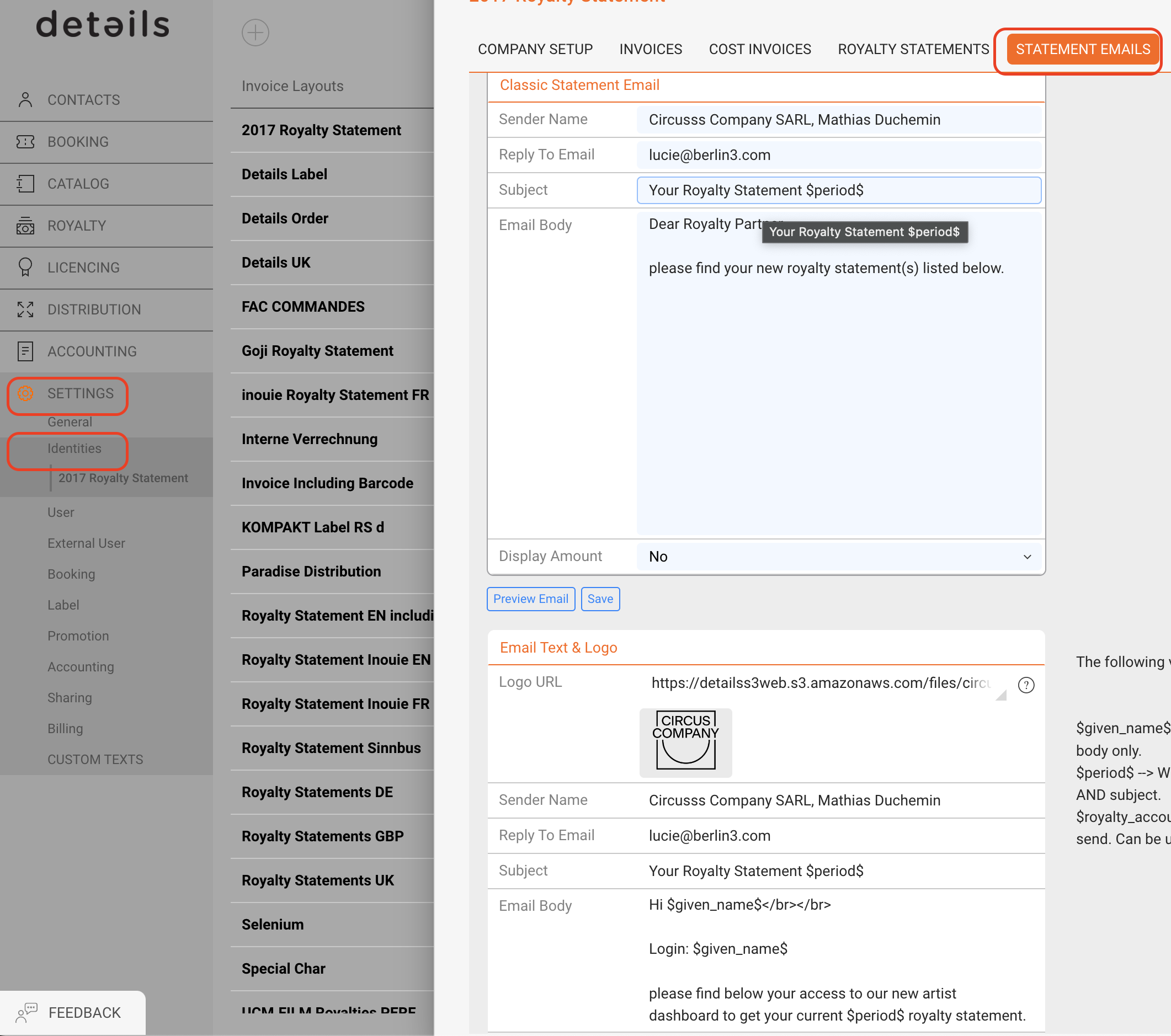Switch to the Statement Emails tab
This screenshot has height=1036, width=1171.
1083,49
